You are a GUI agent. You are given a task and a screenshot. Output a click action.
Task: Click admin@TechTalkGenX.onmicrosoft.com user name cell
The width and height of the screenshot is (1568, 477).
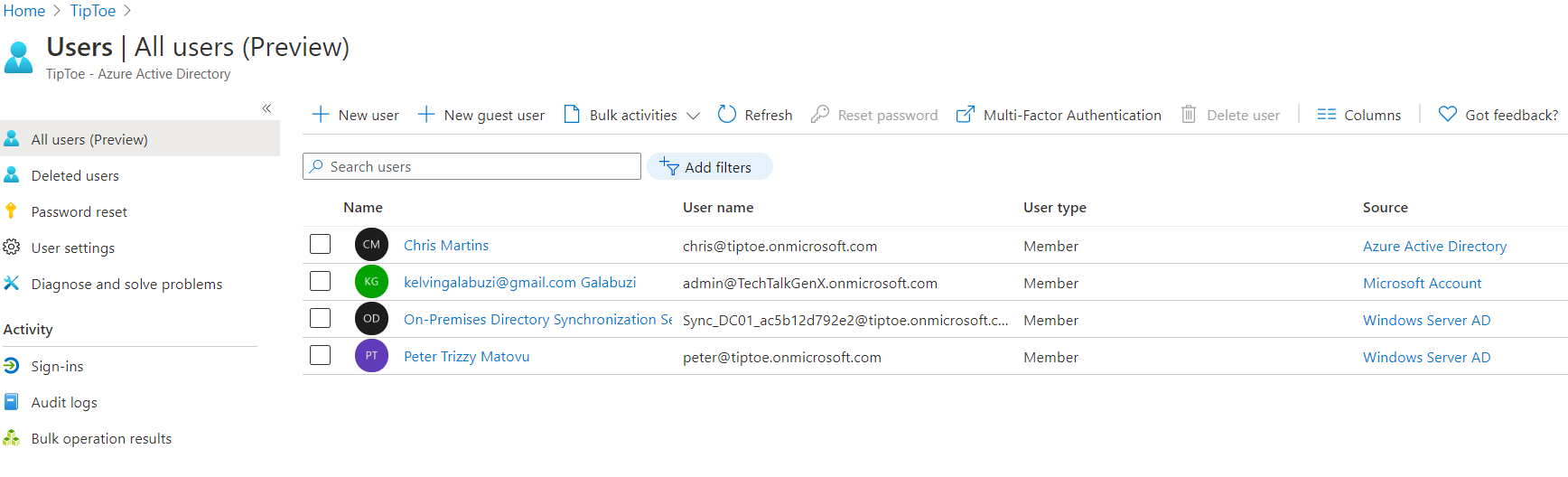(x=810, y=283)
